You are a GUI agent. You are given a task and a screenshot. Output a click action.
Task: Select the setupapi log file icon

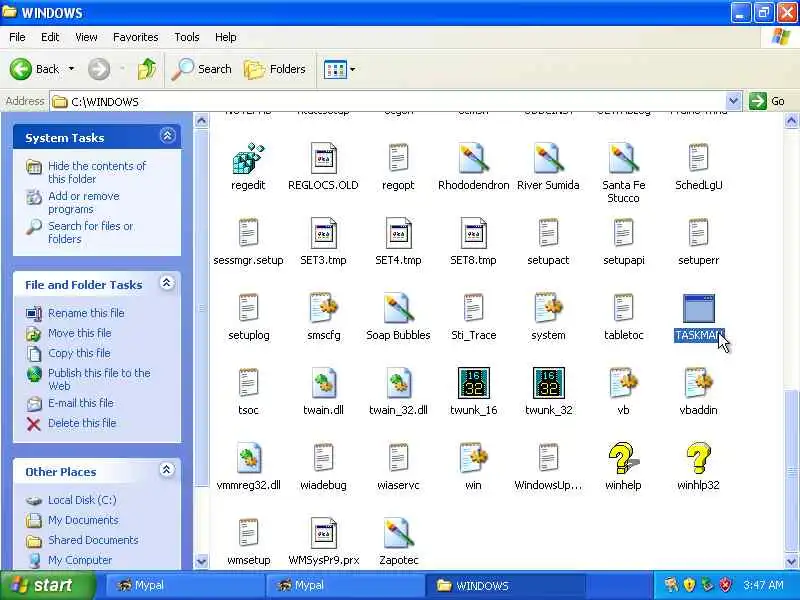click(x=623, y=233)
